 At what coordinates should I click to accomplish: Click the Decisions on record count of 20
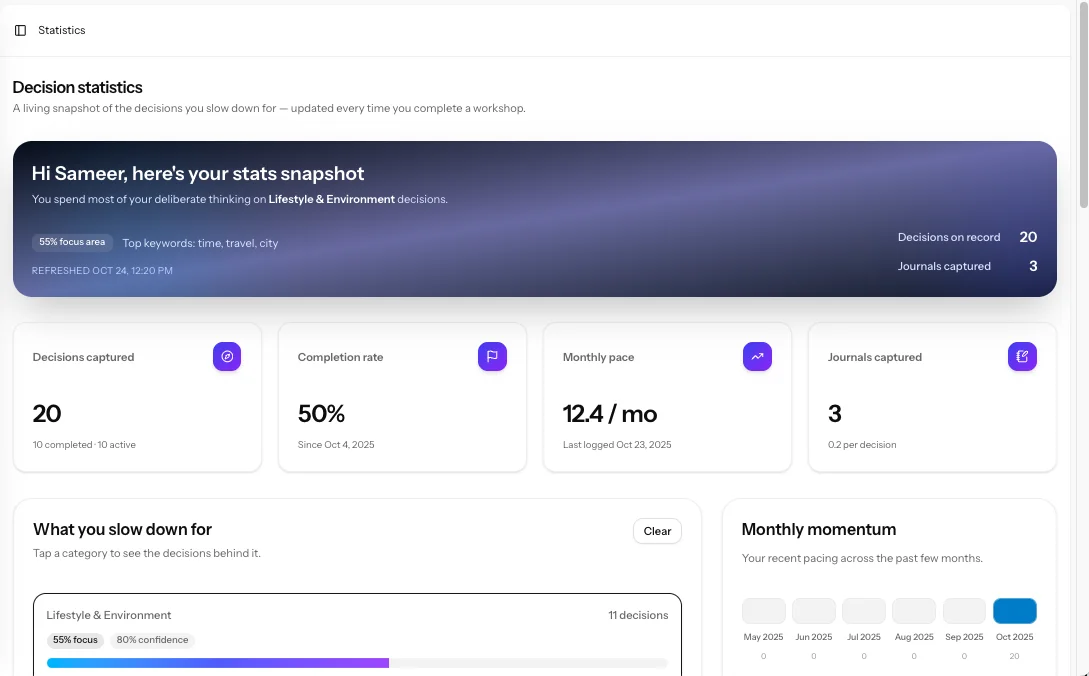[x=1029, y=237]
